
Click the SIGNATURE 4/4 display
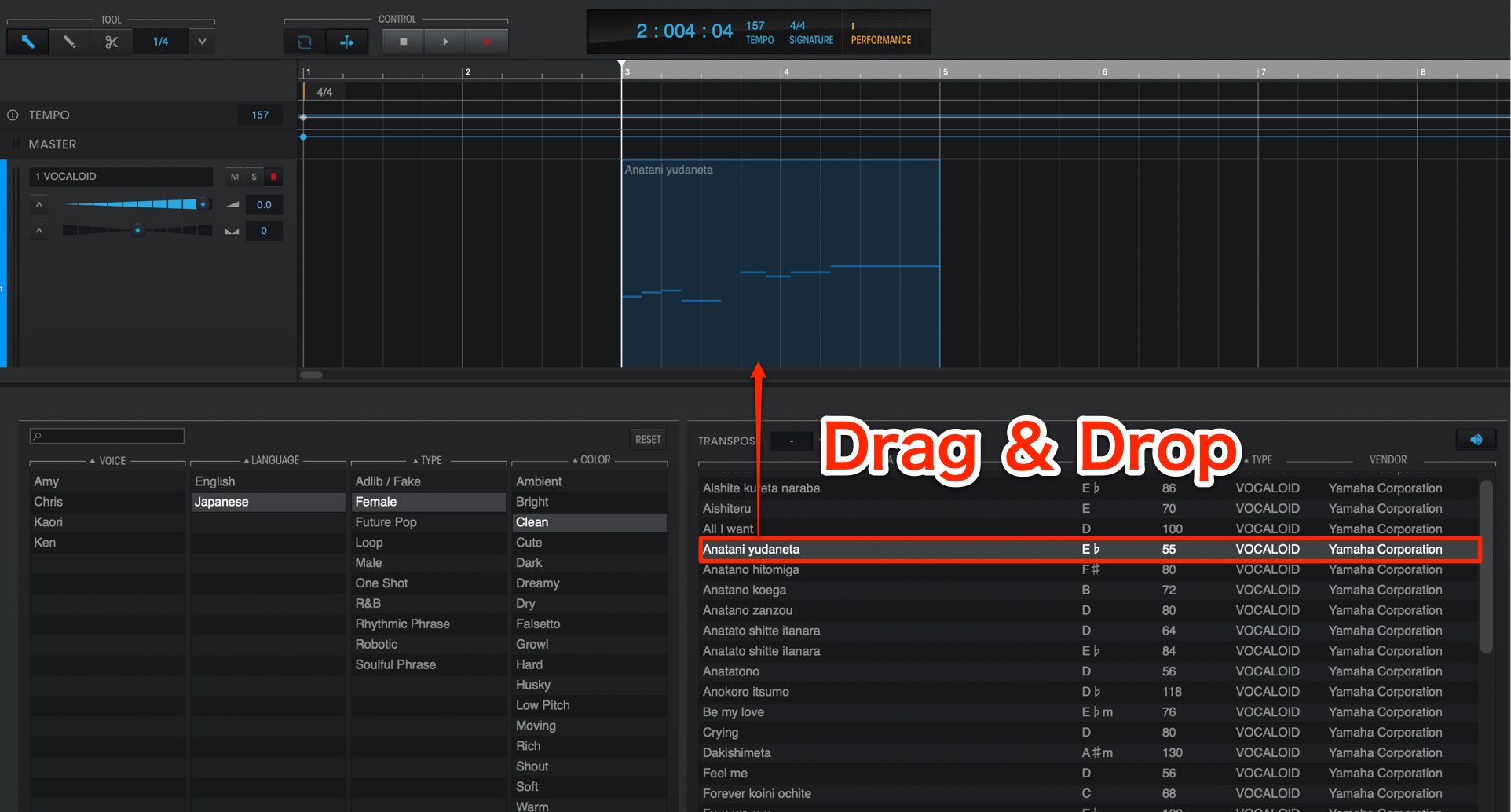811,33
